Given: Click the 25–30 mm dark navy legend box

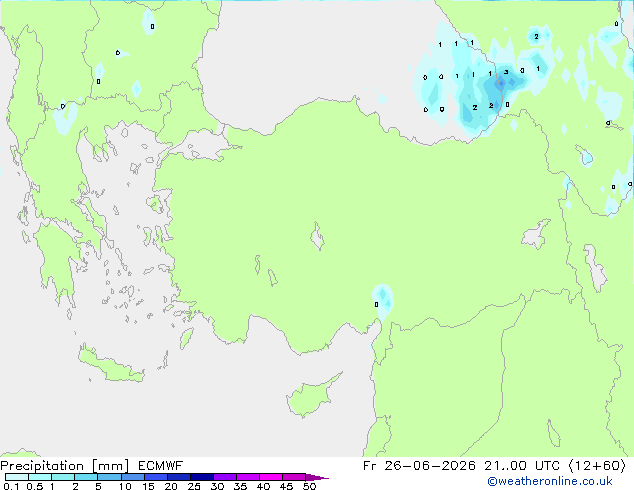Looking at the screenshot, I should (x=202, y=477).
